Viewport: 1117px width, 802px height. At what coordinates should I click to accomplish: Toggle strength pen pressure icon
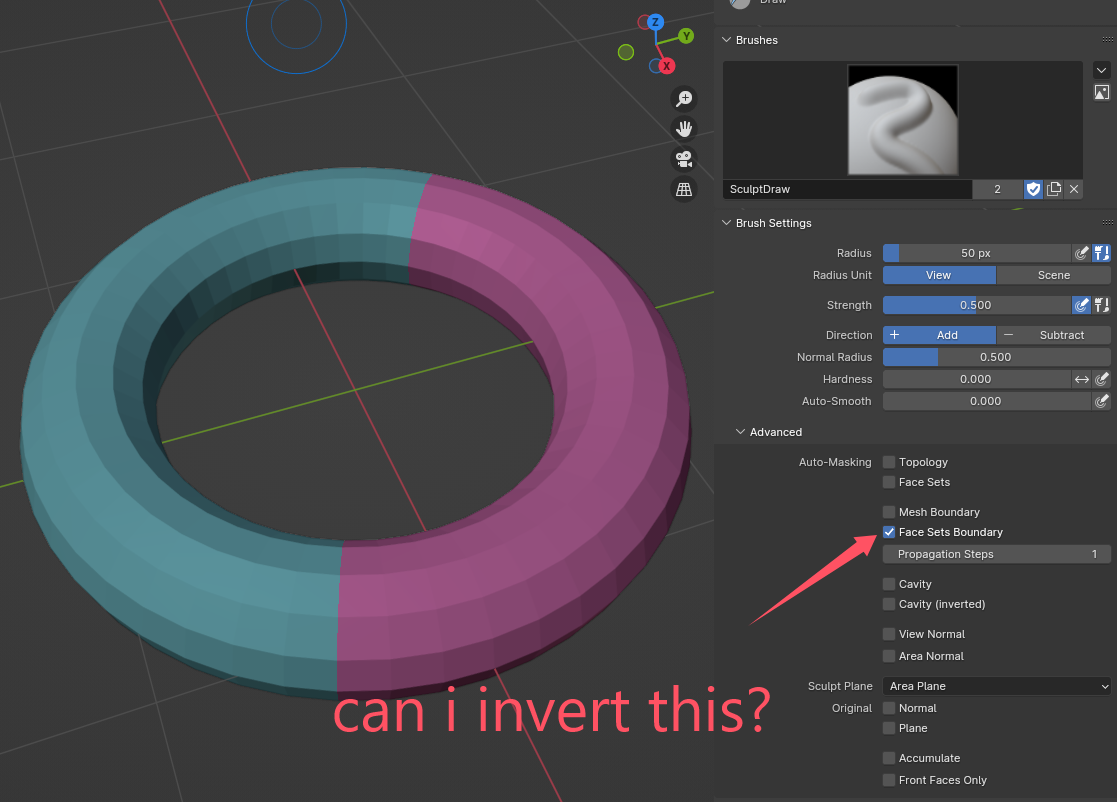1081,305
